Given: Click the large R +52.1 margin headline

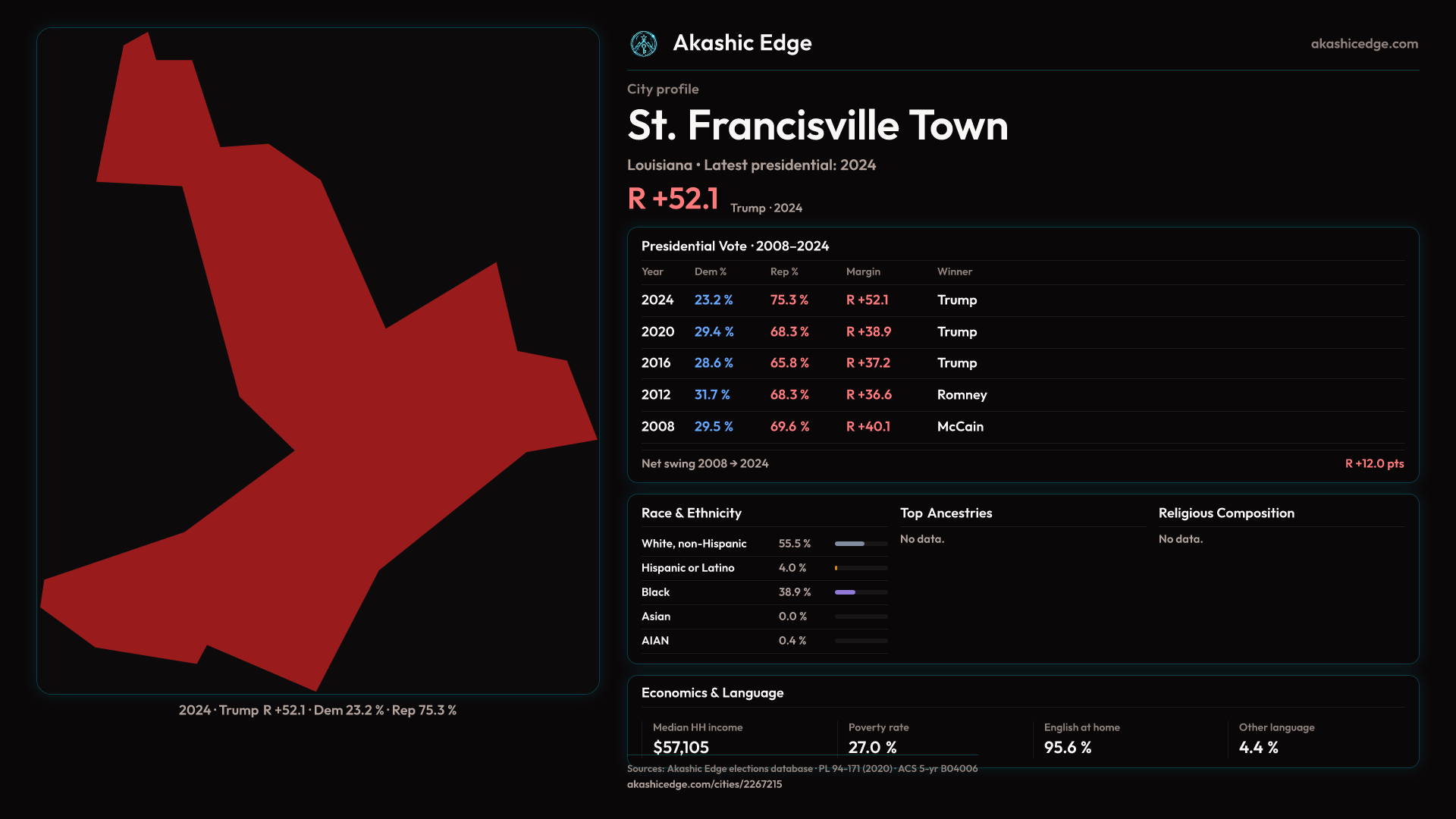Looking at the screenshot, I should point(673,199).
